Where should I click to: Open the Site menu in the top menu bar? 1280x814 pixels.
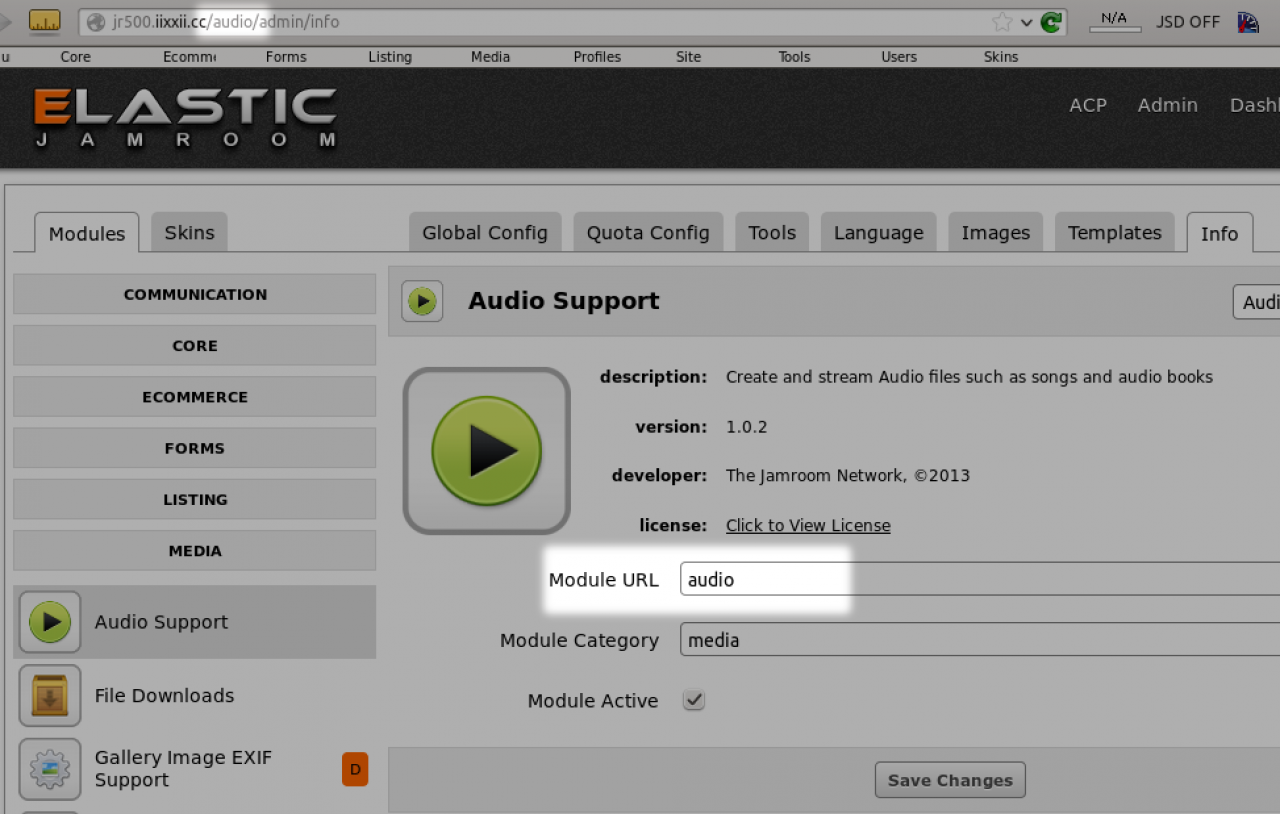[689, 57]
